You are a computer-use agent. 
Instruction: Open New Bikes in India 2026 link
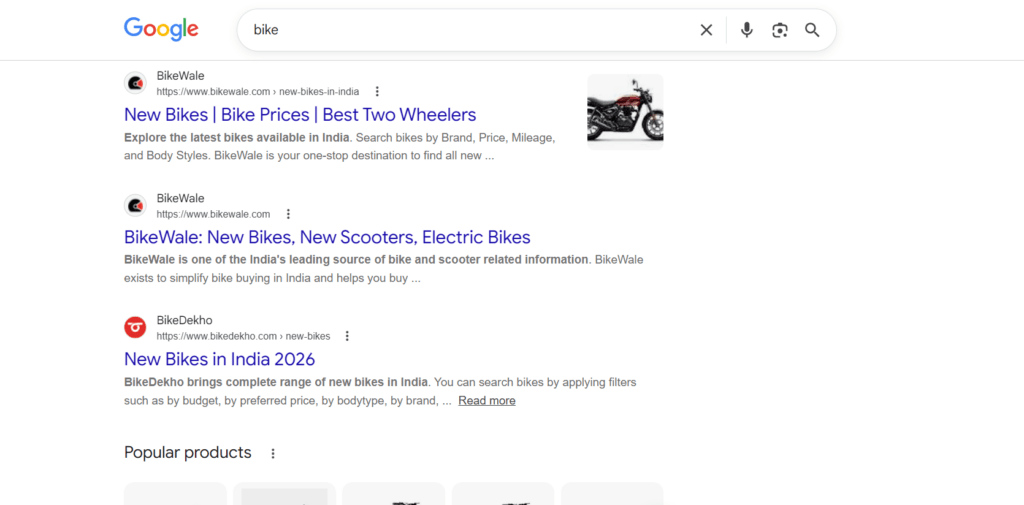coord(219,359)
